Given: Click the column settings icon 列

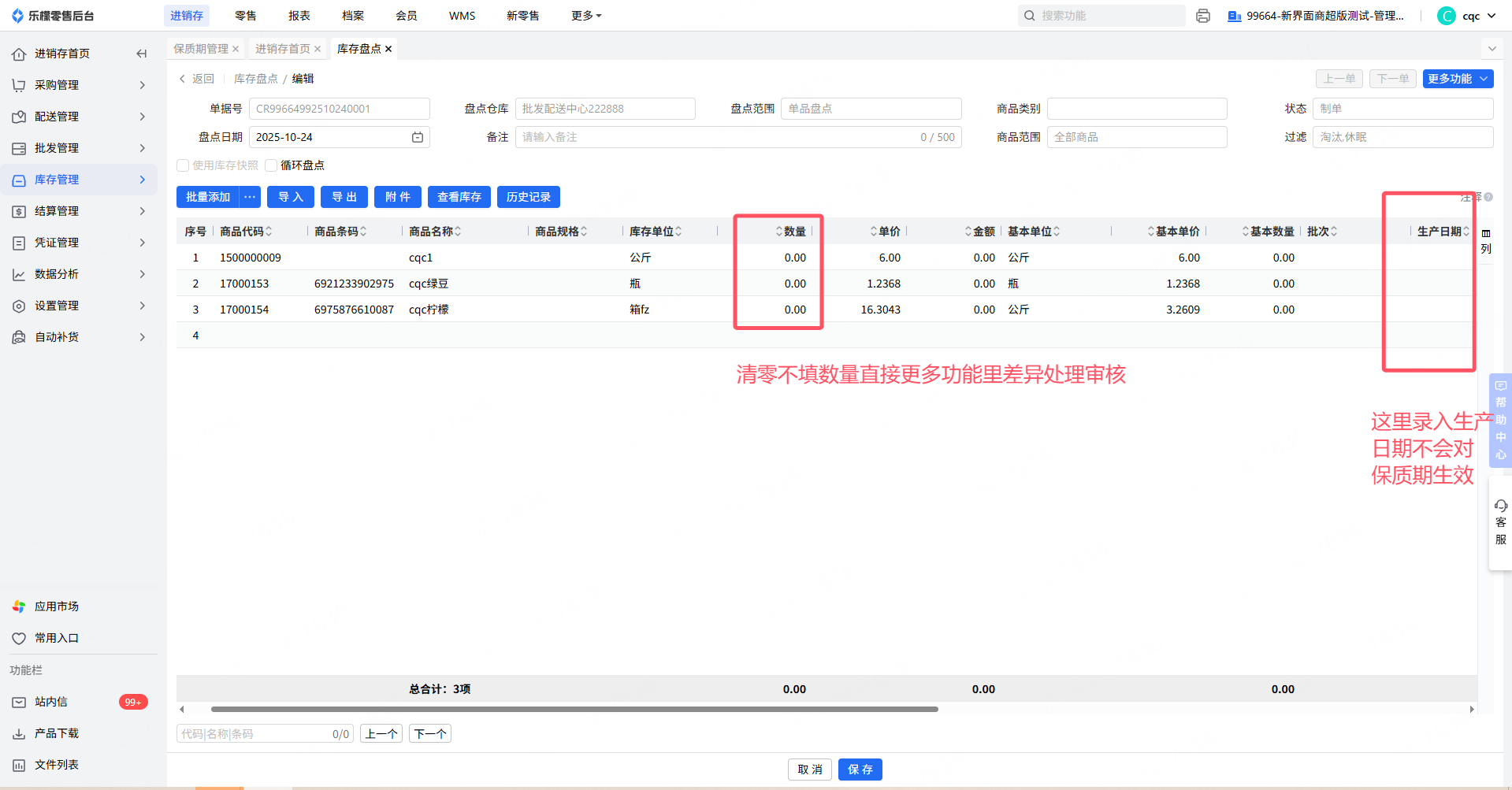Looking at the screenshot, I should point(1485,241).
